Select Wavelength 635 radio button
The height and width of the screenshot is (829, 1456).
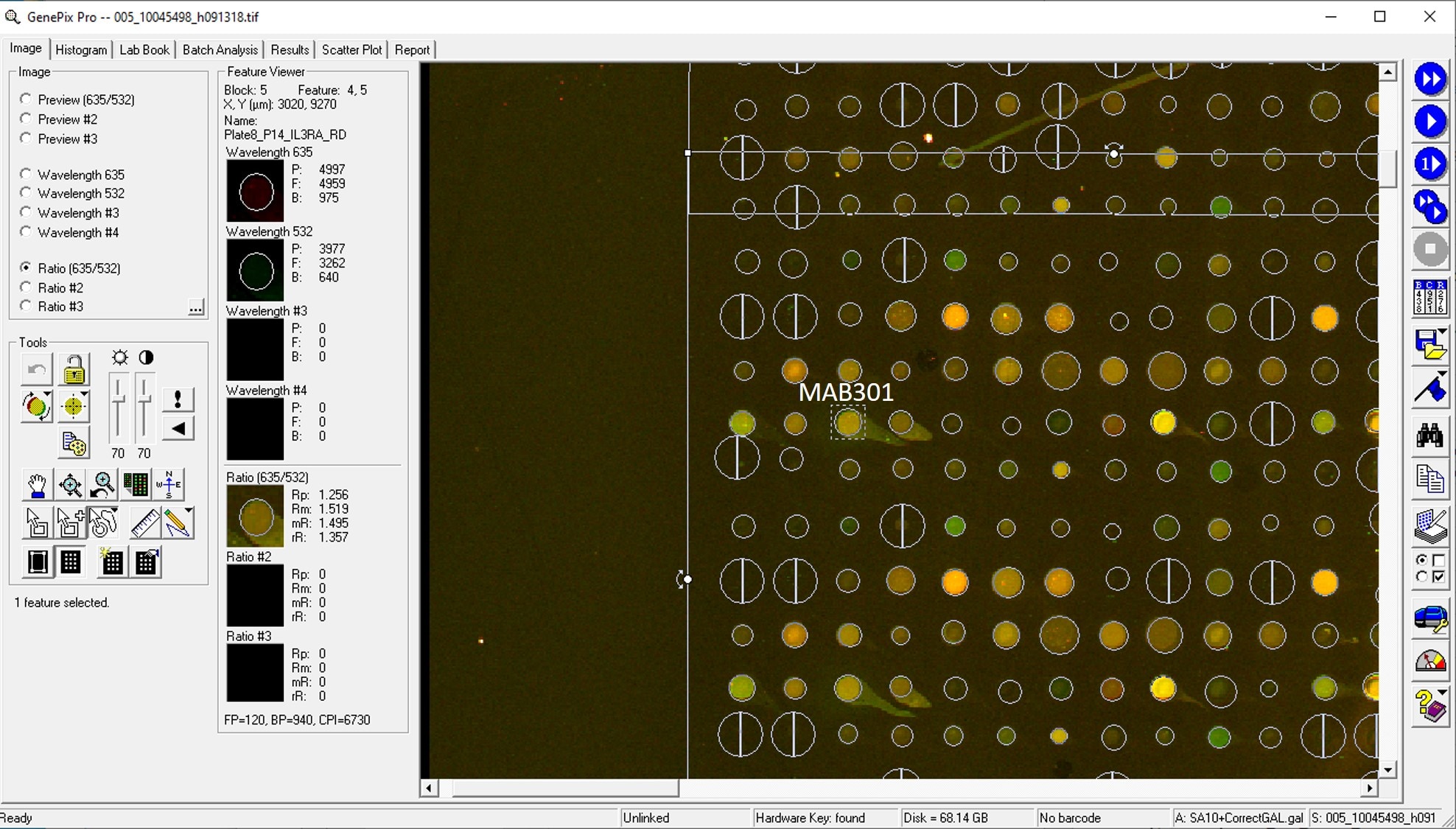[27, 174]
